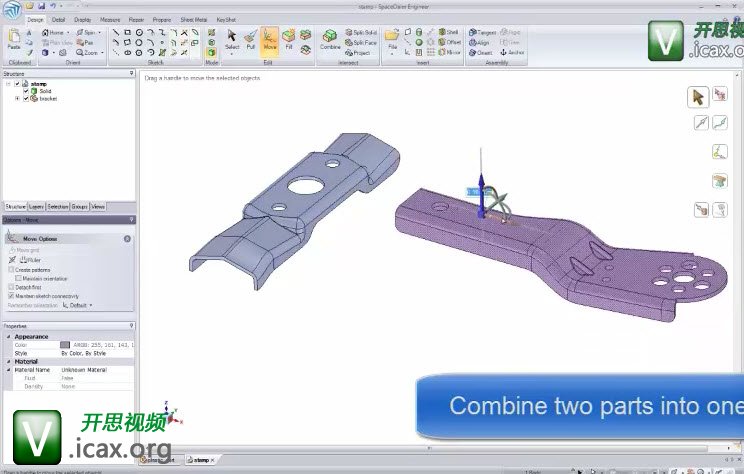
Task: Click the SpaceClaim application button
Action: point(12,9)
